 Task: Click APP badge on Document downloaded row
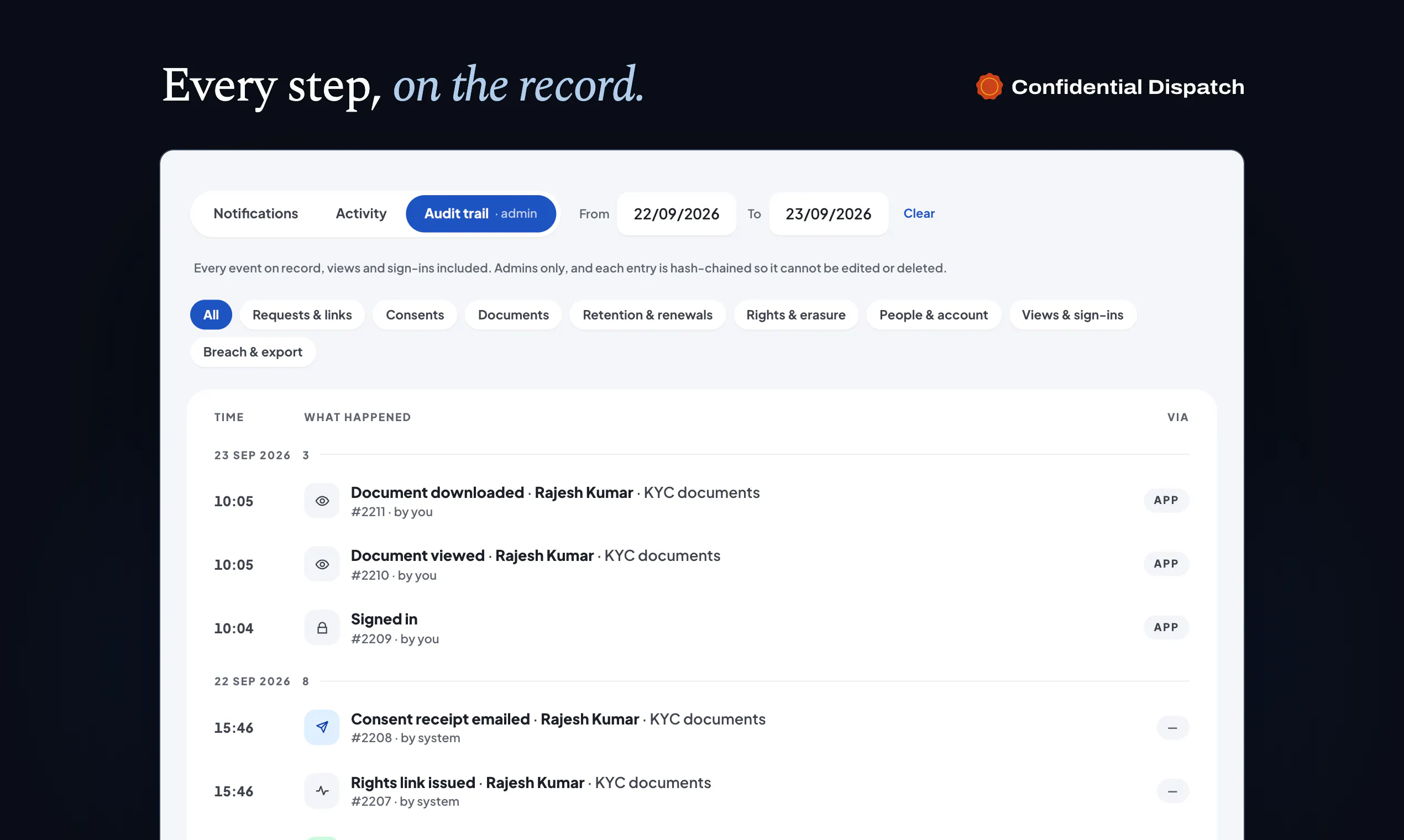pos(1166,500)
